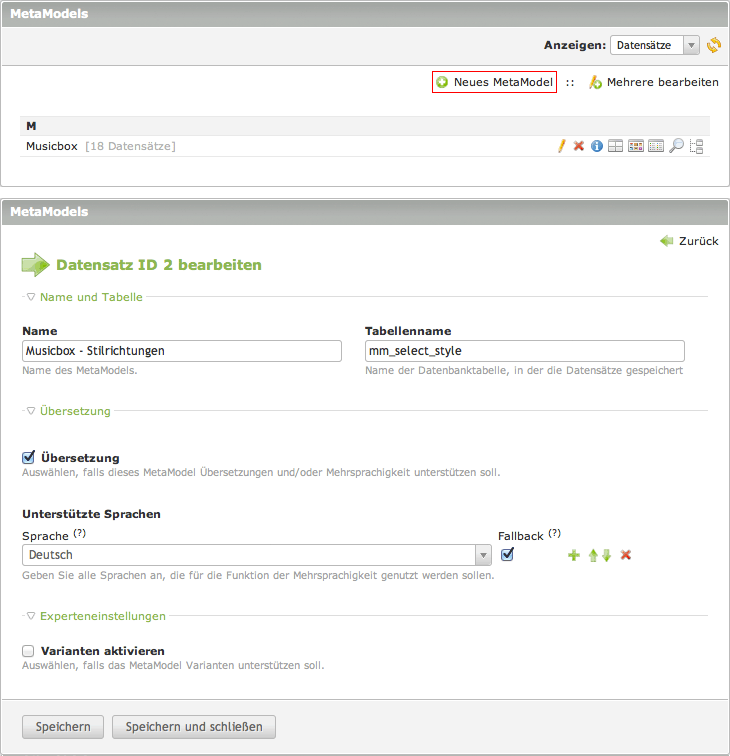730x756 pixels.
Task: Toggle the Übersetzung checkbox
Action: click(28, 457)
